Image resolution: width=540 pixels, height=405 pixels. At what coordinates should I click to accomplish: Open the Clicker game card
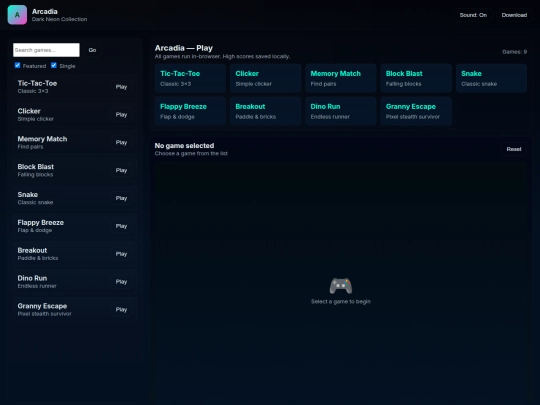[x=266, y=78]
